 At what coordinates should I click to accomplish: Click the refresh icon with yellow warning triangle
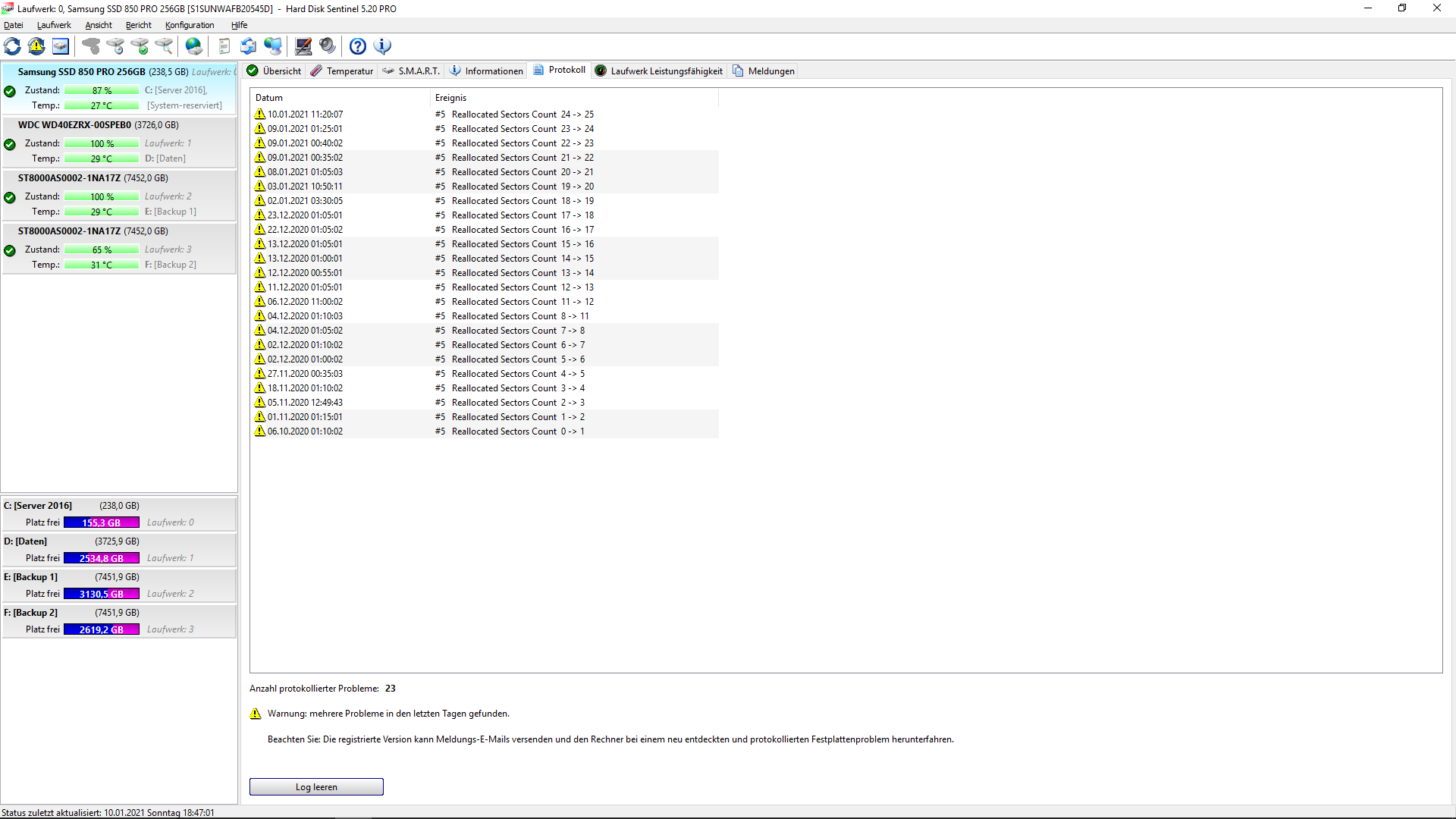tap(36, 46)
